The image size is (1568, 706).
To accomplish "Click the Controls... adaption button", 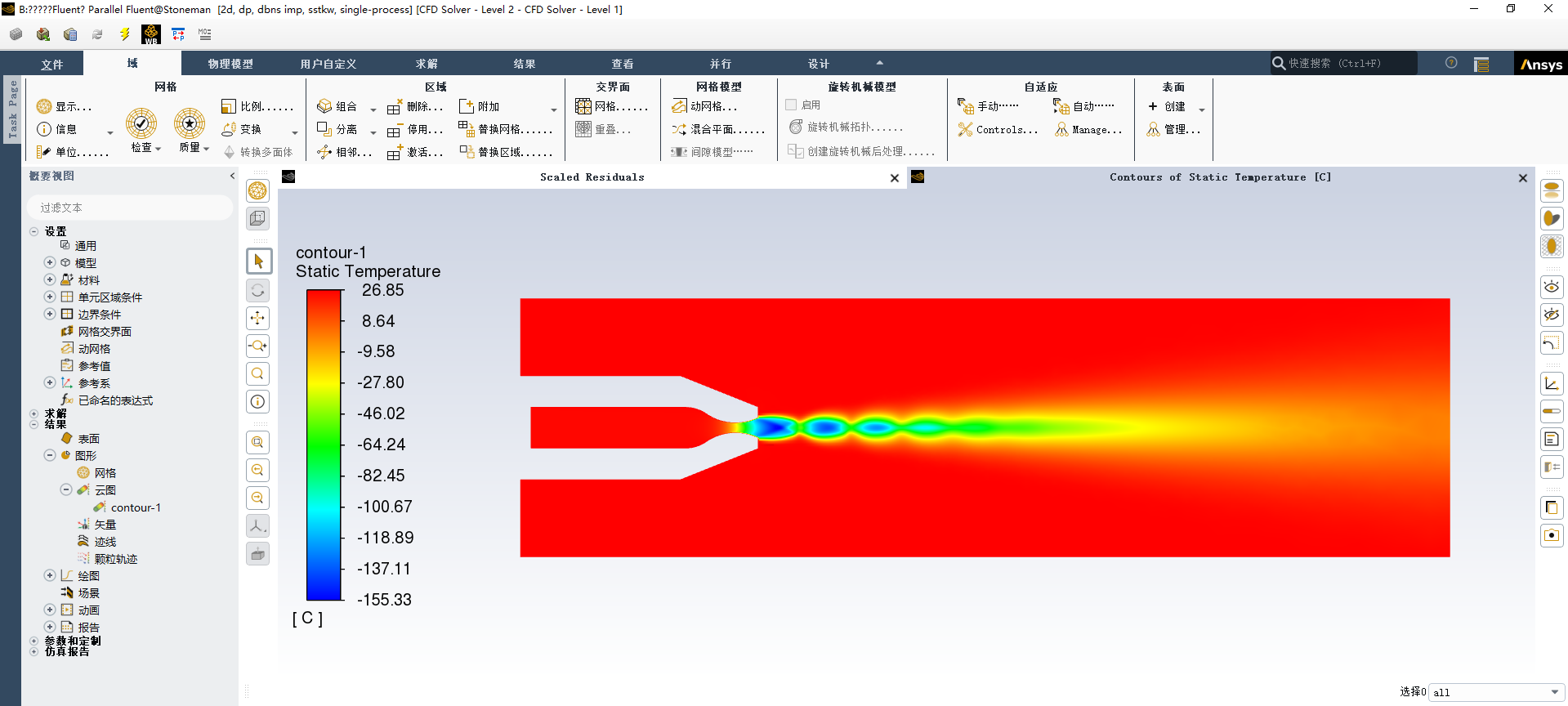I will 998,129.
